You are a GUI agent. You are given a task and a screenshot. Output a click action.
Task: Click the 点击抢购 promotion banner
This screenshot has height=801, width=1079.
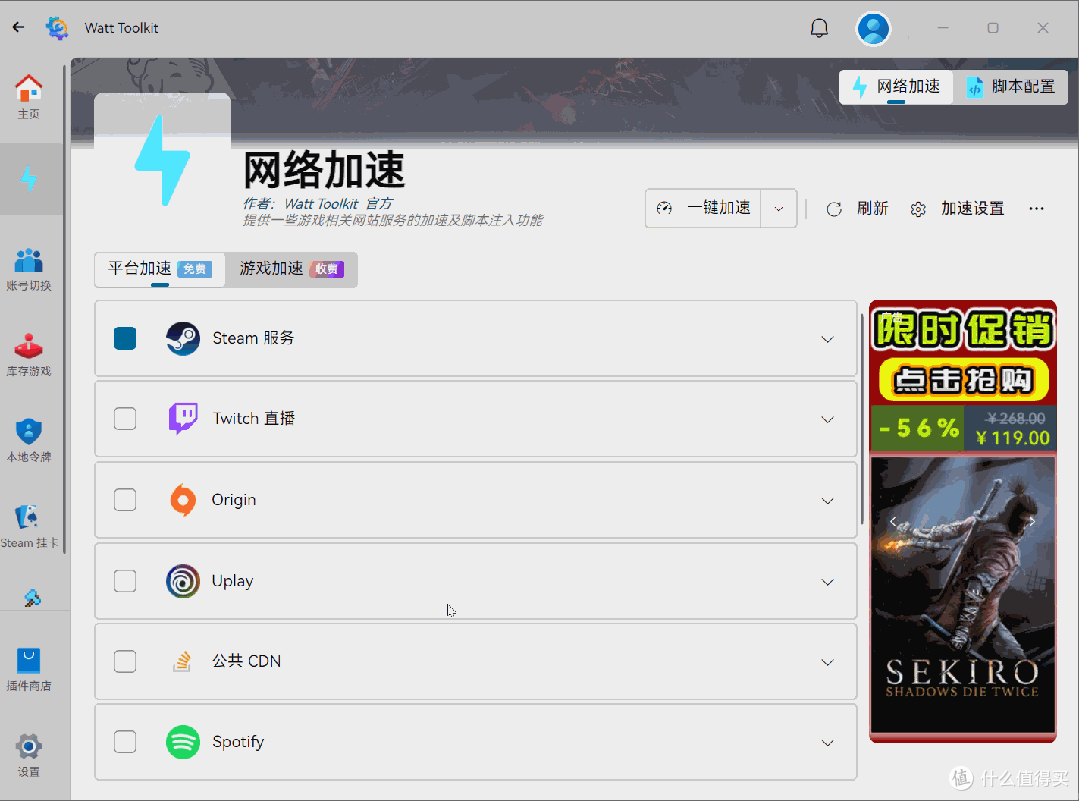[x=961, y=381]
